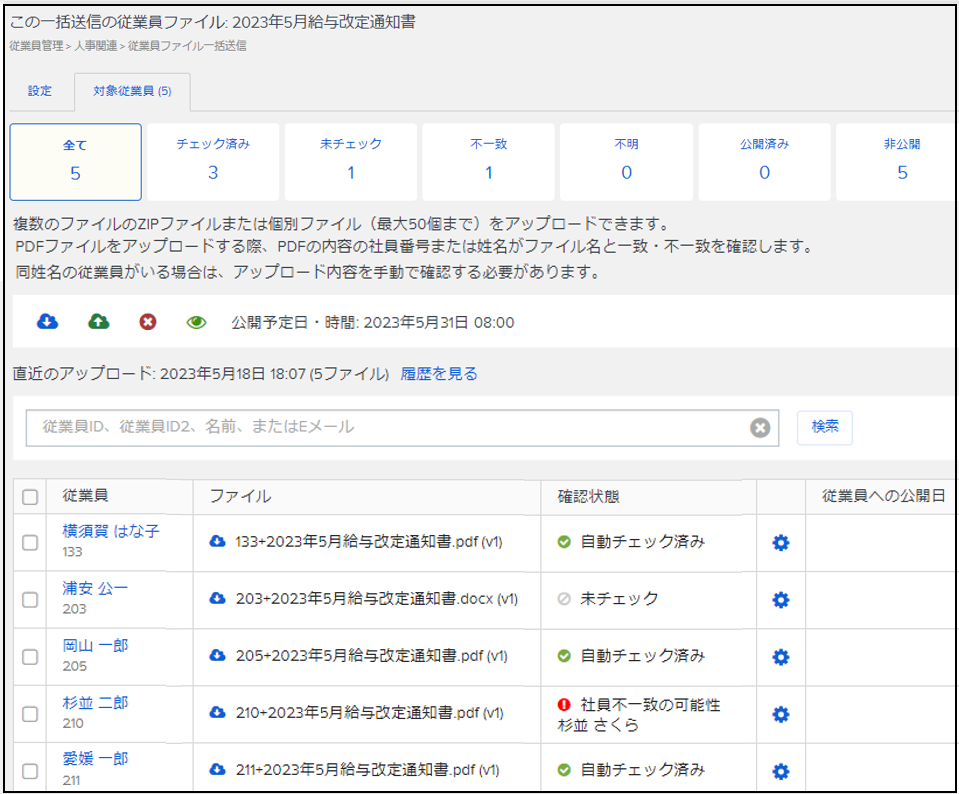Image resolution: width=959 pixels, height=794 pixels.
Task: Download file 210+2023年5月給与改定通知書.pdf cloud icon
Action: pos(217,713)
